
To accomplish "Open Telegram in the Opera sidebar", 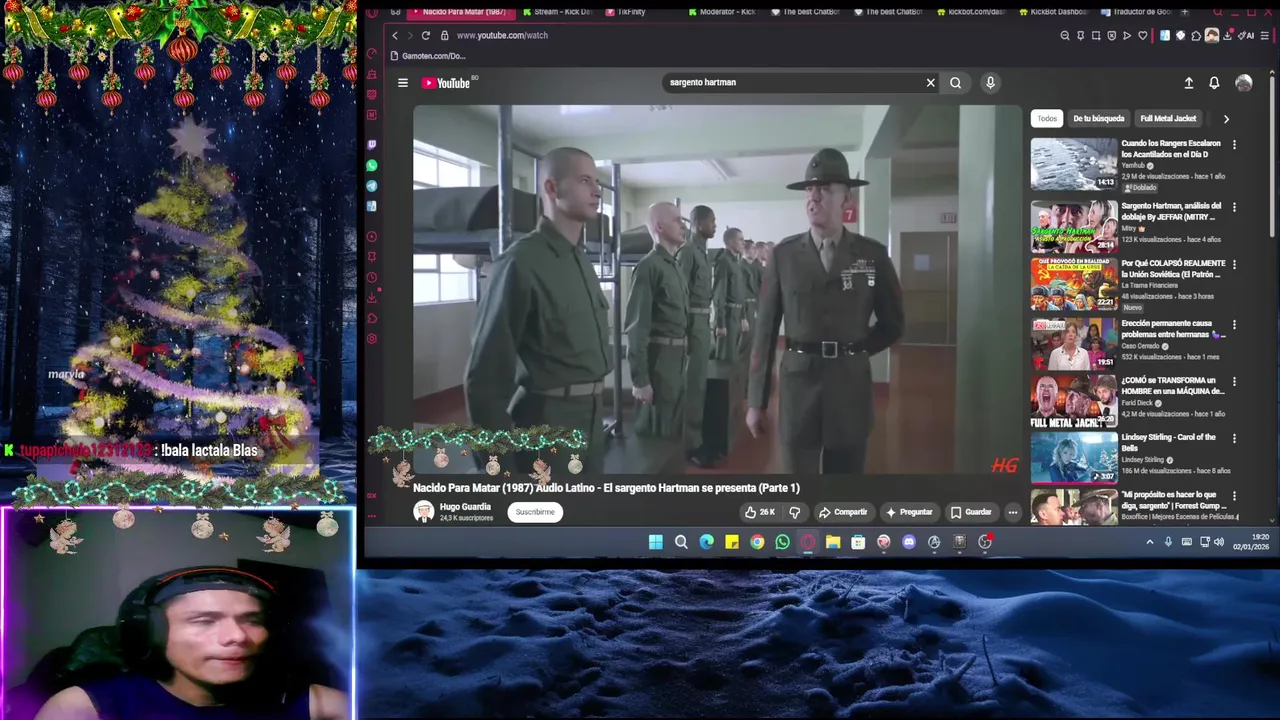I will [x=372, y=186].
